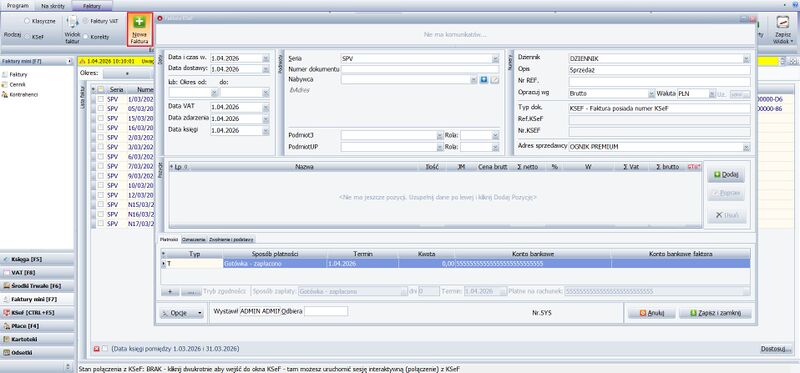Switch to the Faktury ribbon tab
Image resolution: width=800 pixels, height=373 pixels.
pyautogui.click(x=91, y=6)
